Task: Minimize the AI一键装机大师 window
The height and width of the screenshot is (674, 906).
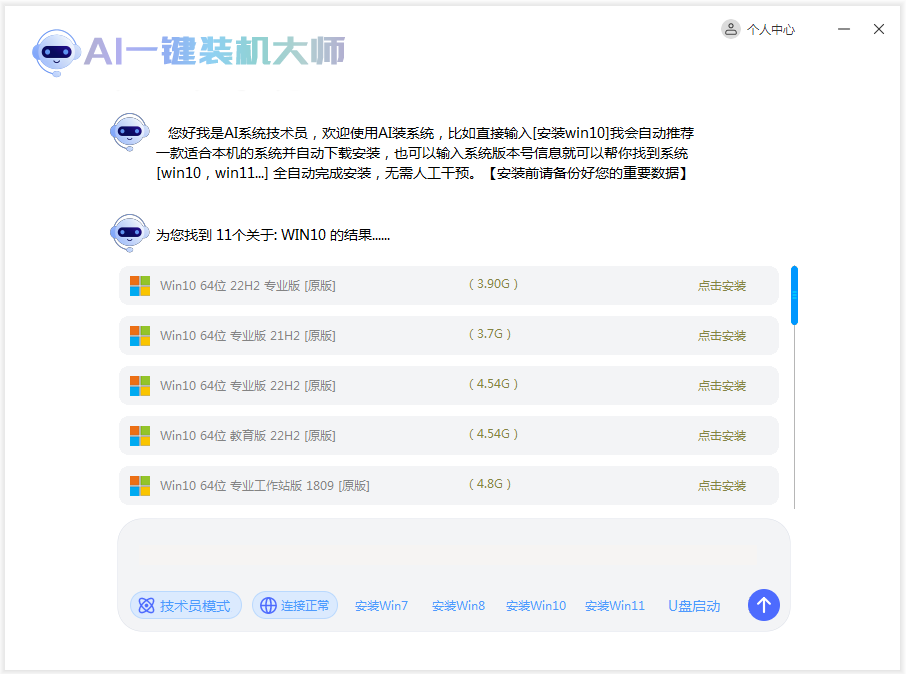Action: click(x=844, y=29)
